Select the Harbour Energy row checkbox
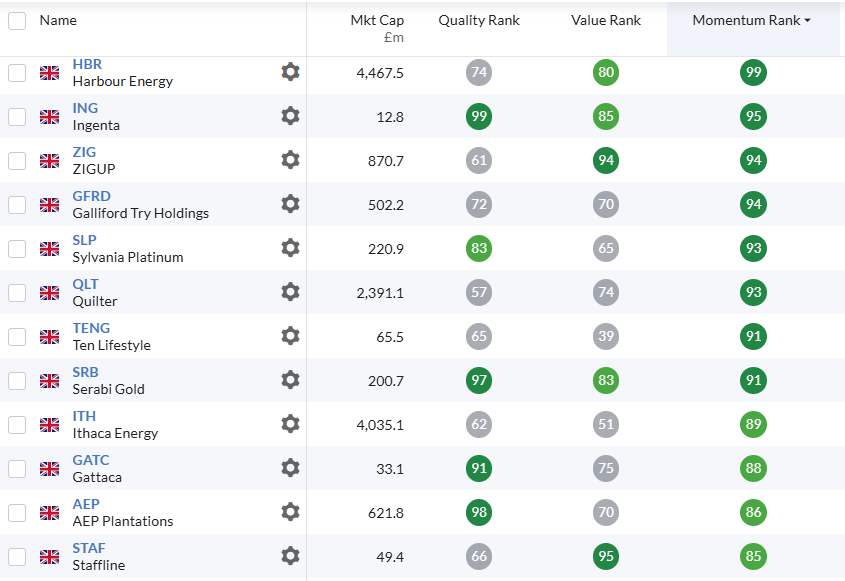Viewport: 845px width, 581px height. 17,73
